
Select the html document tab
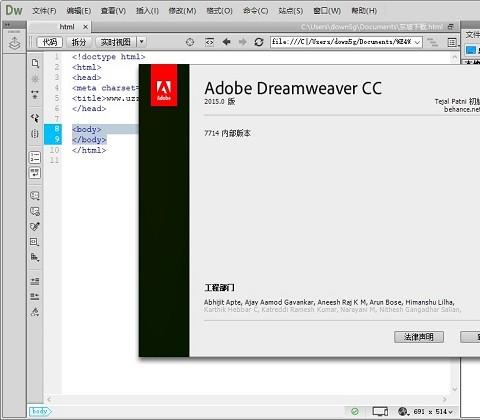point(67,27)
